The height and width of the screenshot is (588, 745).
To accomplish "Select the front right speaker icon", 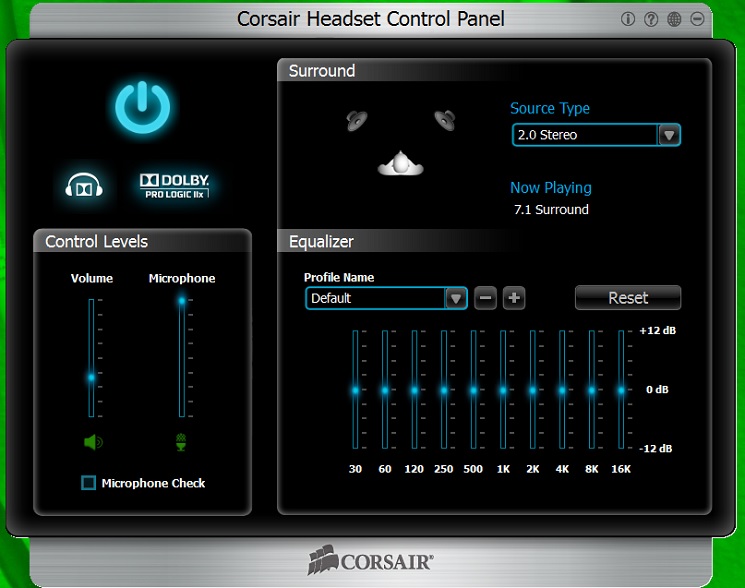I will [x=445, y=120].
